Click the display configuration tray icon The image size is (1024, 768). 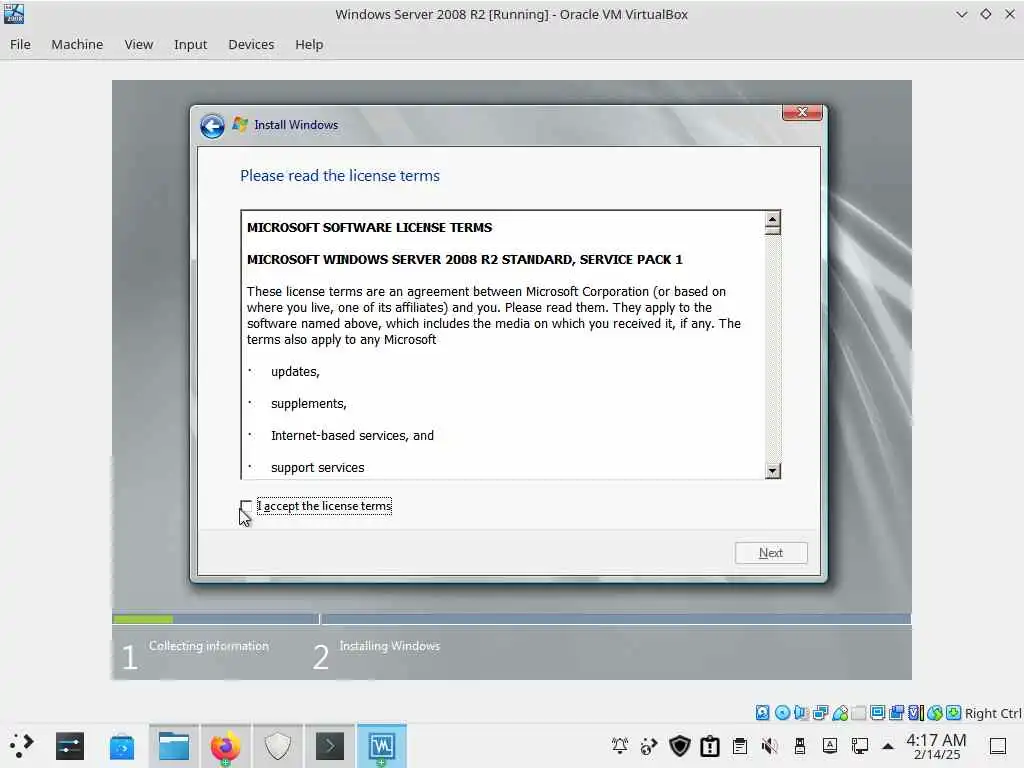pos(860,746)
